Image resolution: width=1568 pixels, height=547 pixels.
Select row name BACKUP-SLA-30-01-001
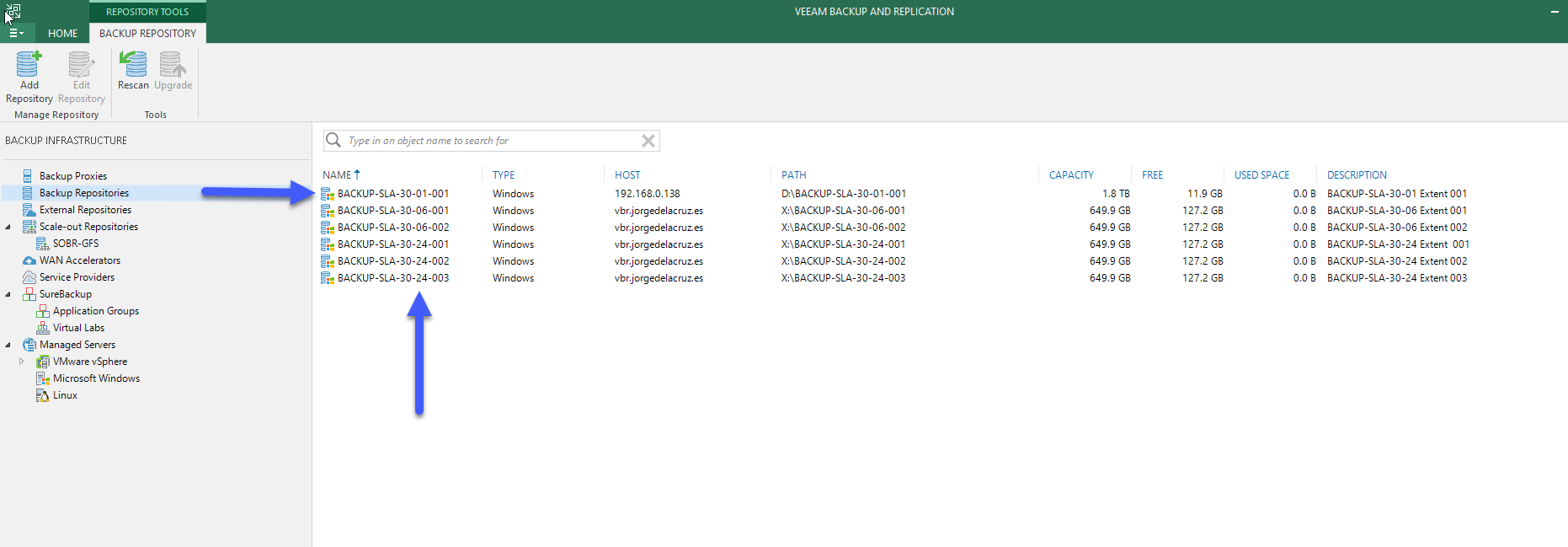[x=393, y=194]
